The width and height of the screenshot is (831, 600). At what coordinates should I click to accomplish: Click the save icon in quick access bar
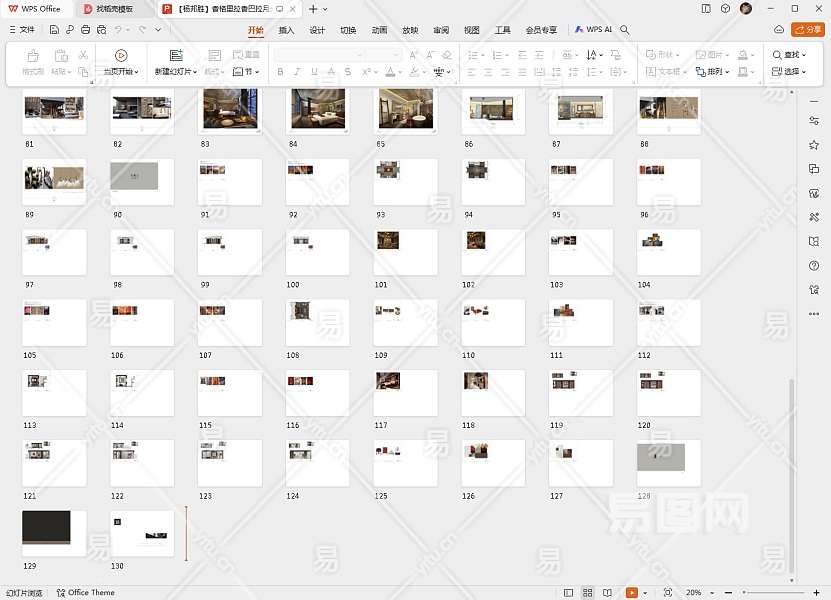pyautogui.click(x=54, y=31)
